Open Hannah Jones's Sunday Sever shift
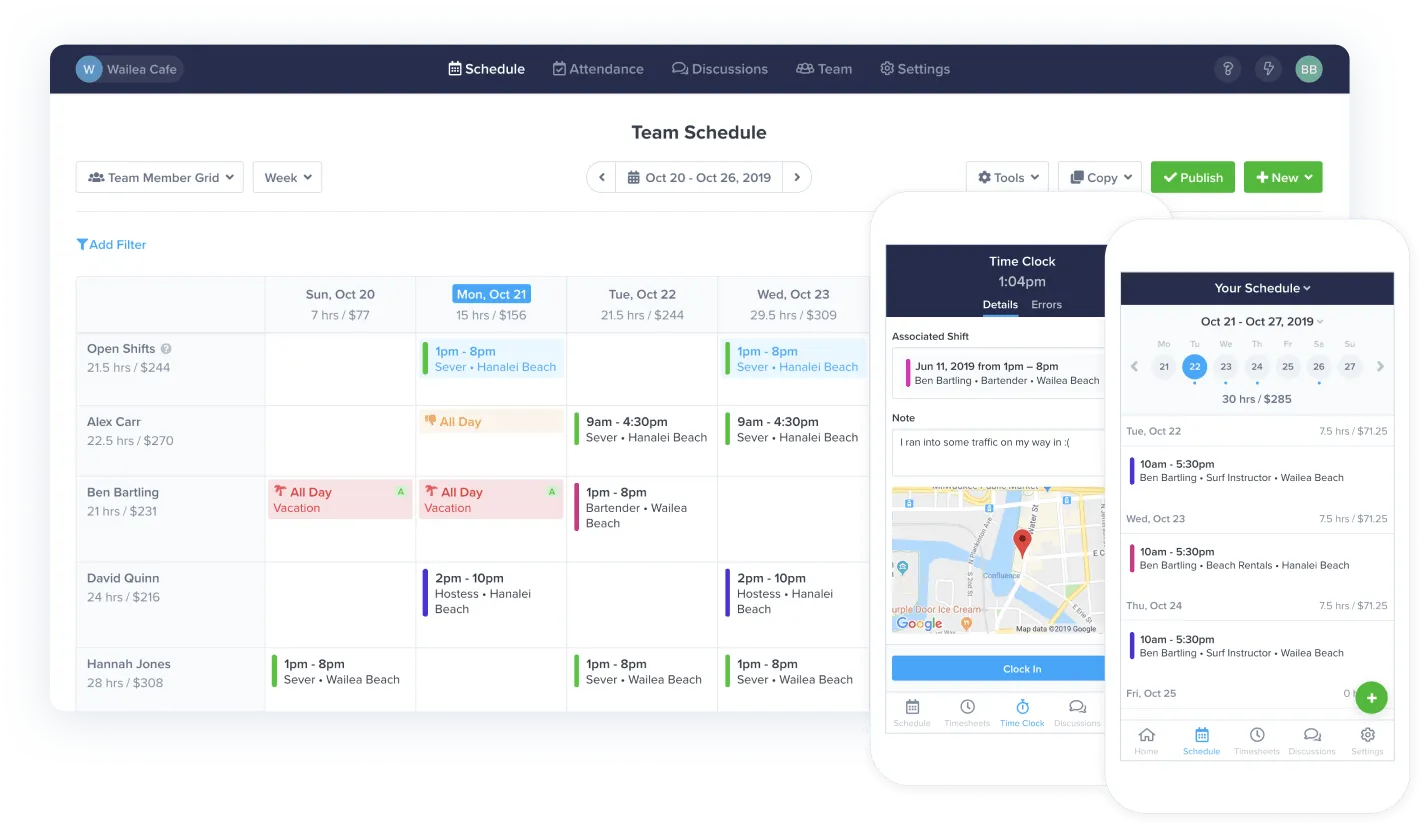 click(340, 671)
